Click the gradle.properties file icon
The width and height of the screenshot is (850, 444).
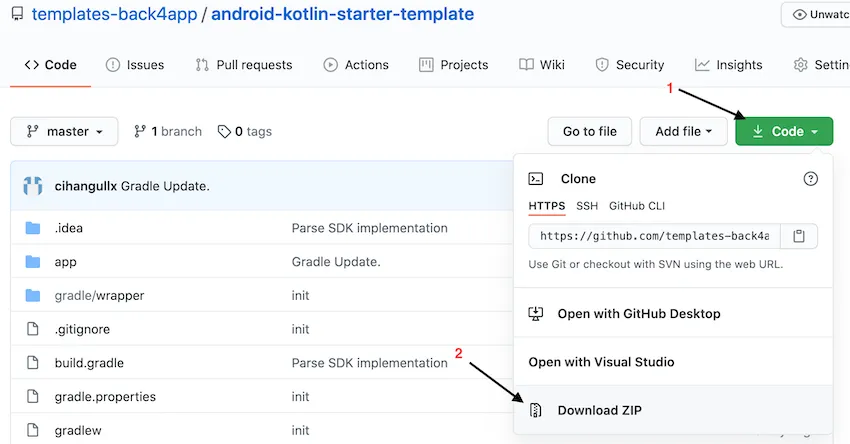(x=33, y=396)
